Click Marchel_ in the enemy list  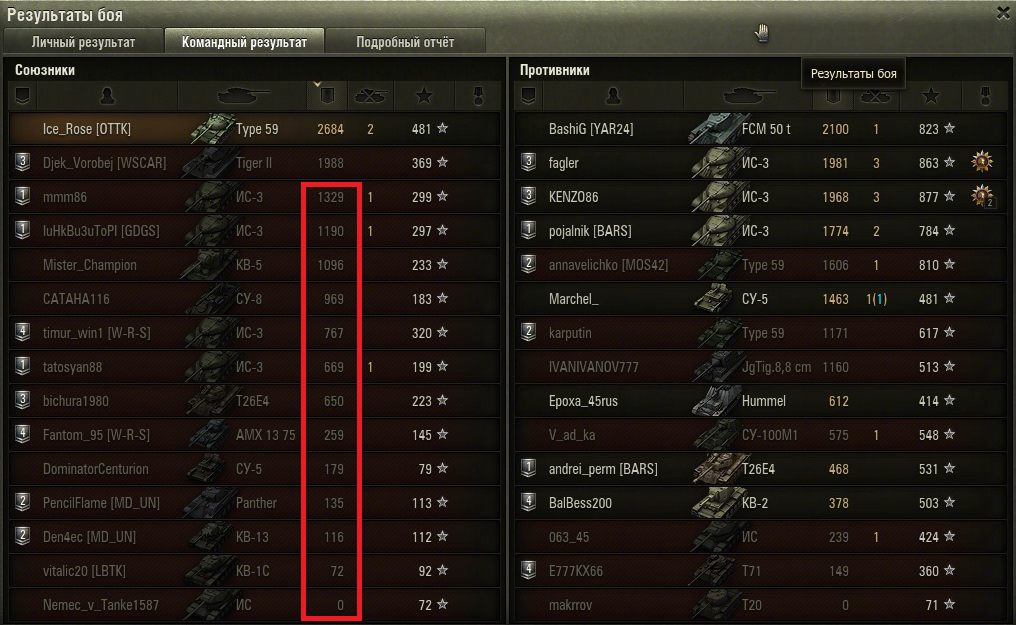click(573, 299)
